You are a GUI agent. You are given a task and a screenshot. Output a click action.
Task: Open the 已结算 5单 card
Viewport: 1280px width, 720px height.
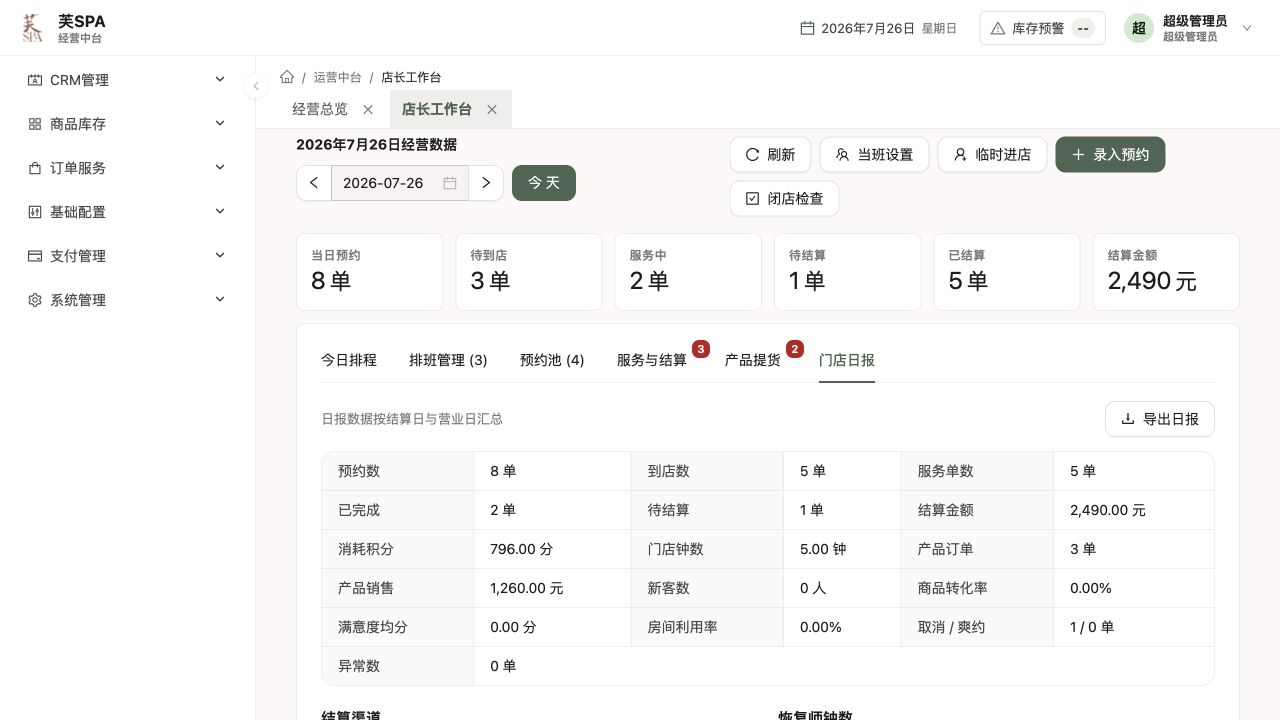coord(1007,272)
